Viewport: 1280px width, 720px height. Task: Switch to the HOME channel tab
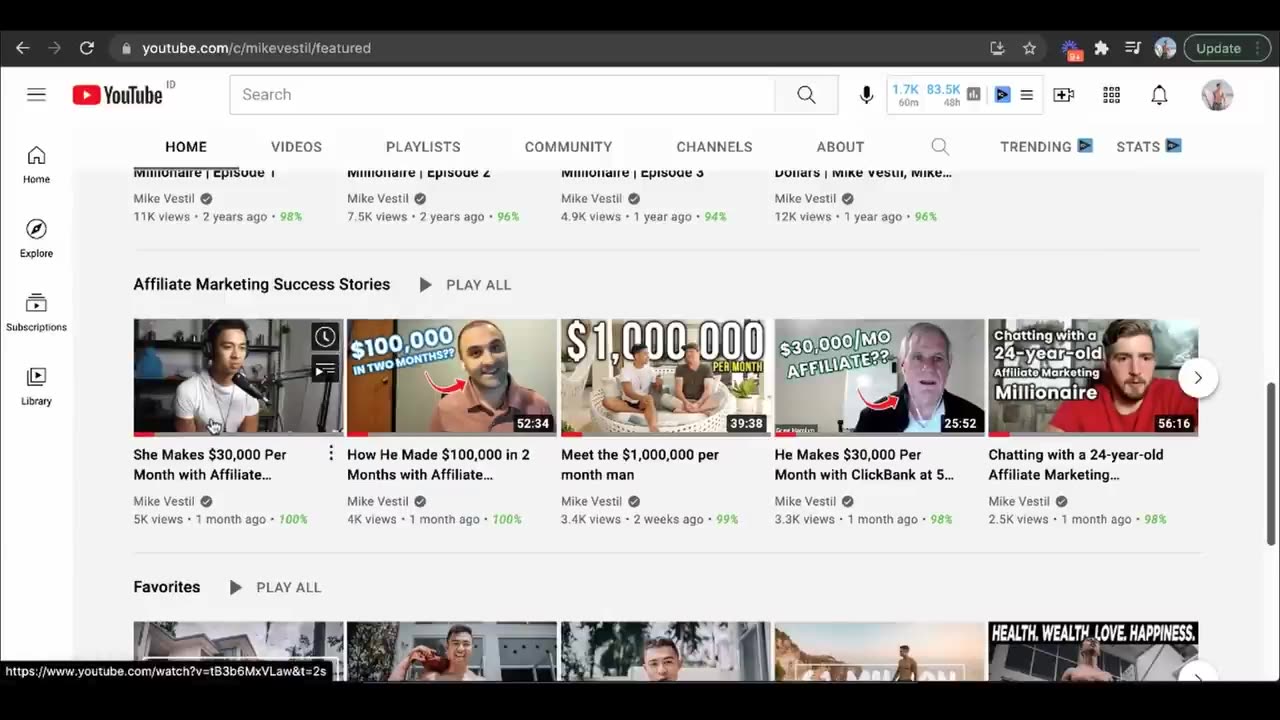pyautogui.click(x=186, y=147)
